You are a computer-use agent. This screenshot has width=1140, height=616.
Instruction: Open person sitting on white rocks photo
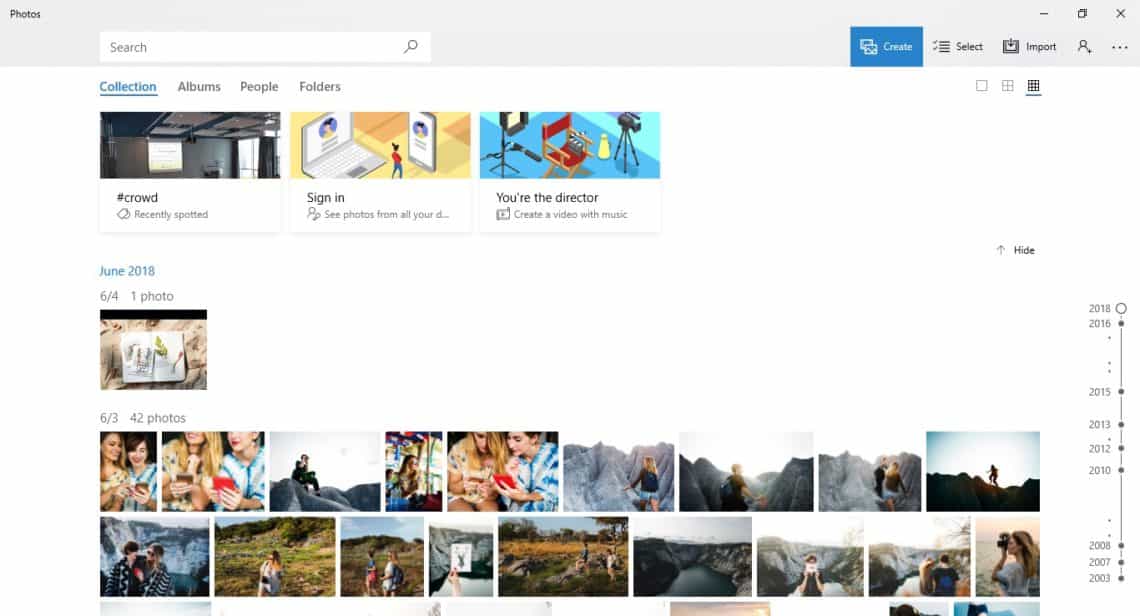point(325,471)
